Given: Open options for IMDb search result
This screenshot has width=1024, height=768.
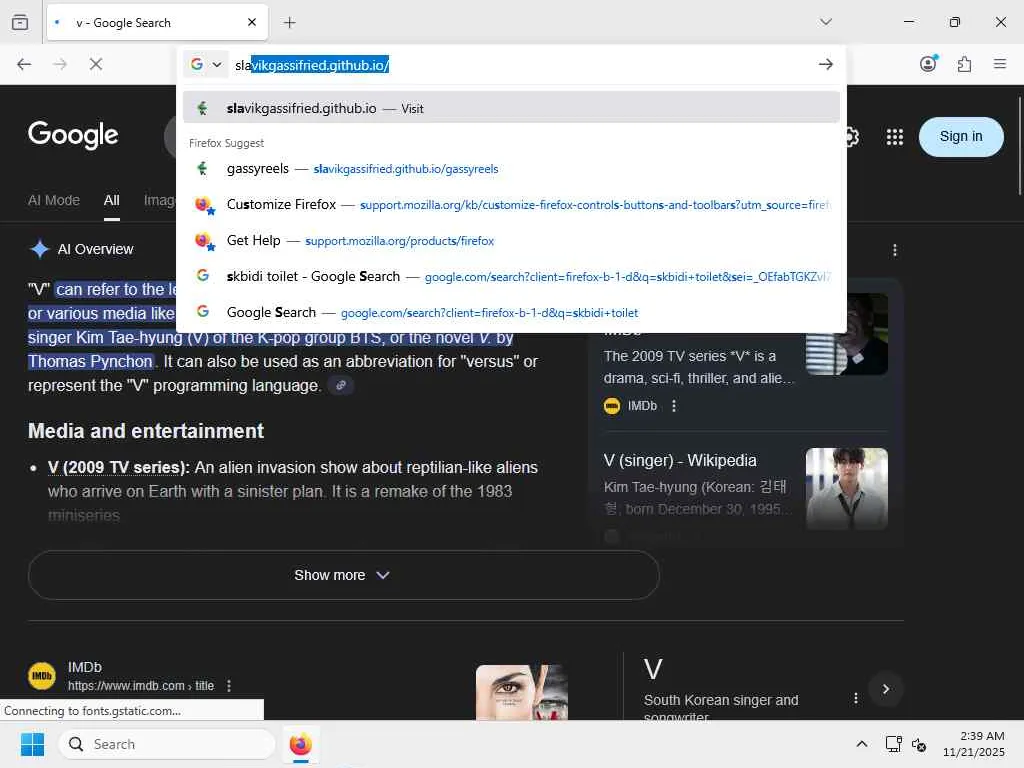Looking at the screenshot, I should tap(229, 686).
